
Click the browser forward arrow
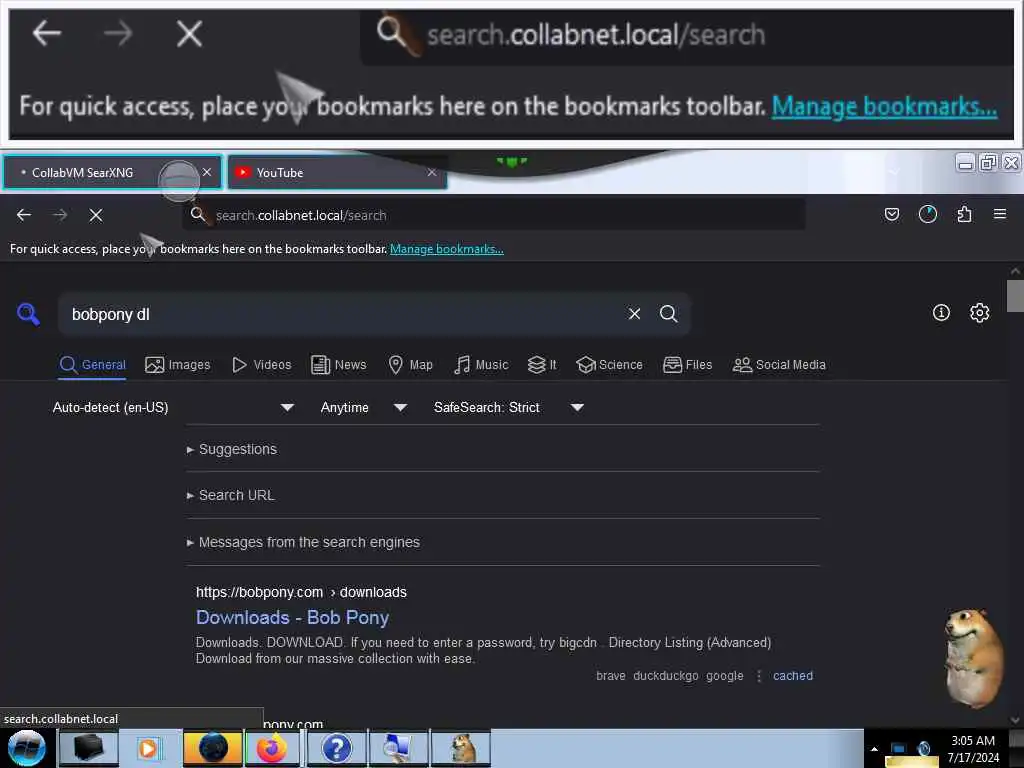(x=60, y=215)
